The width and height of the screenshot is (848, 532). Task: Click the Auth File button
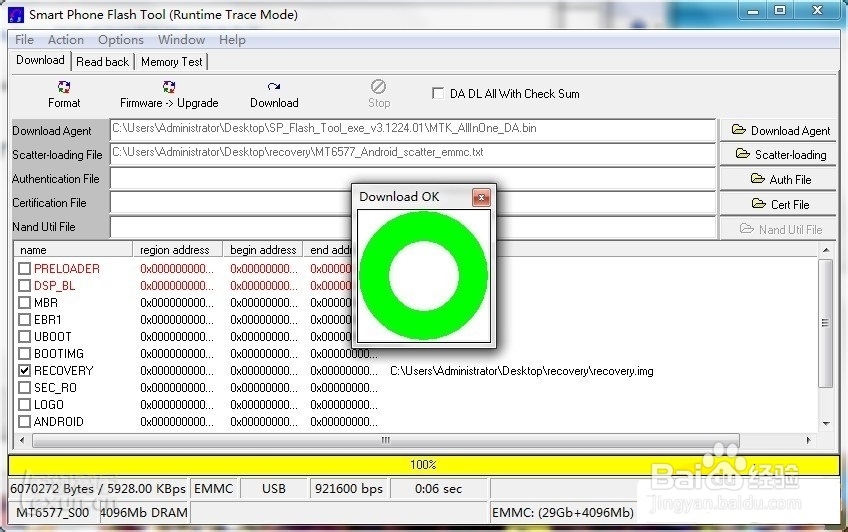coord(778,179)
